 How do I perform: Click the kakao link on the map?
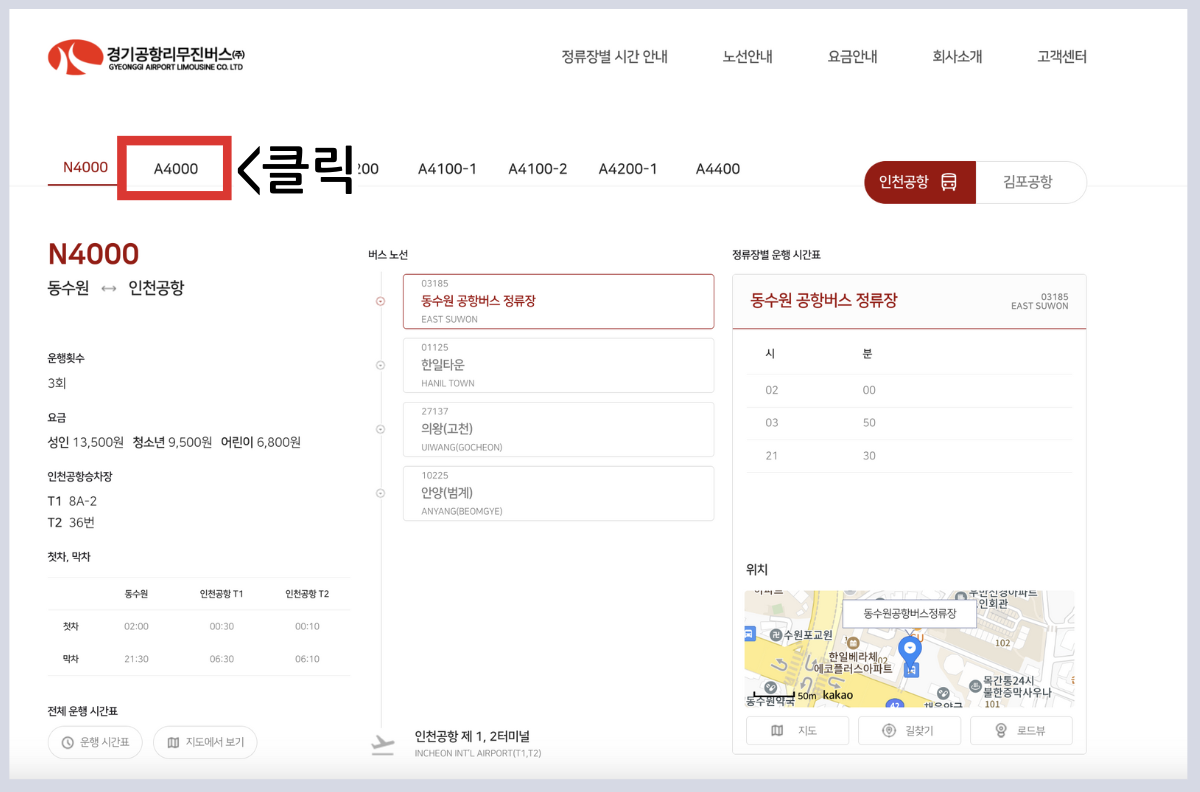coord(838,694)
